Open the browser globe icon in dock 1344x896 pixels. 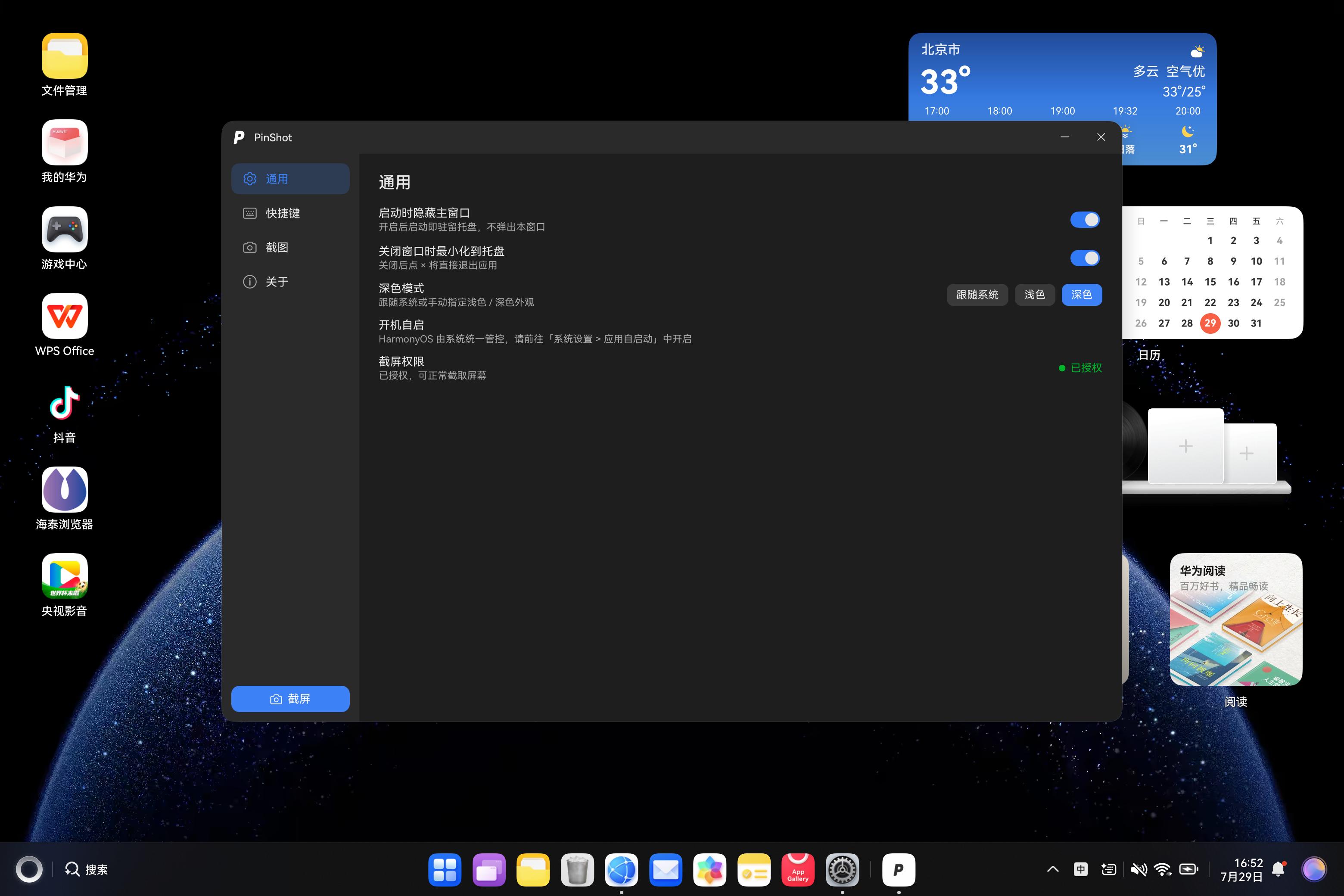(622, 870)
